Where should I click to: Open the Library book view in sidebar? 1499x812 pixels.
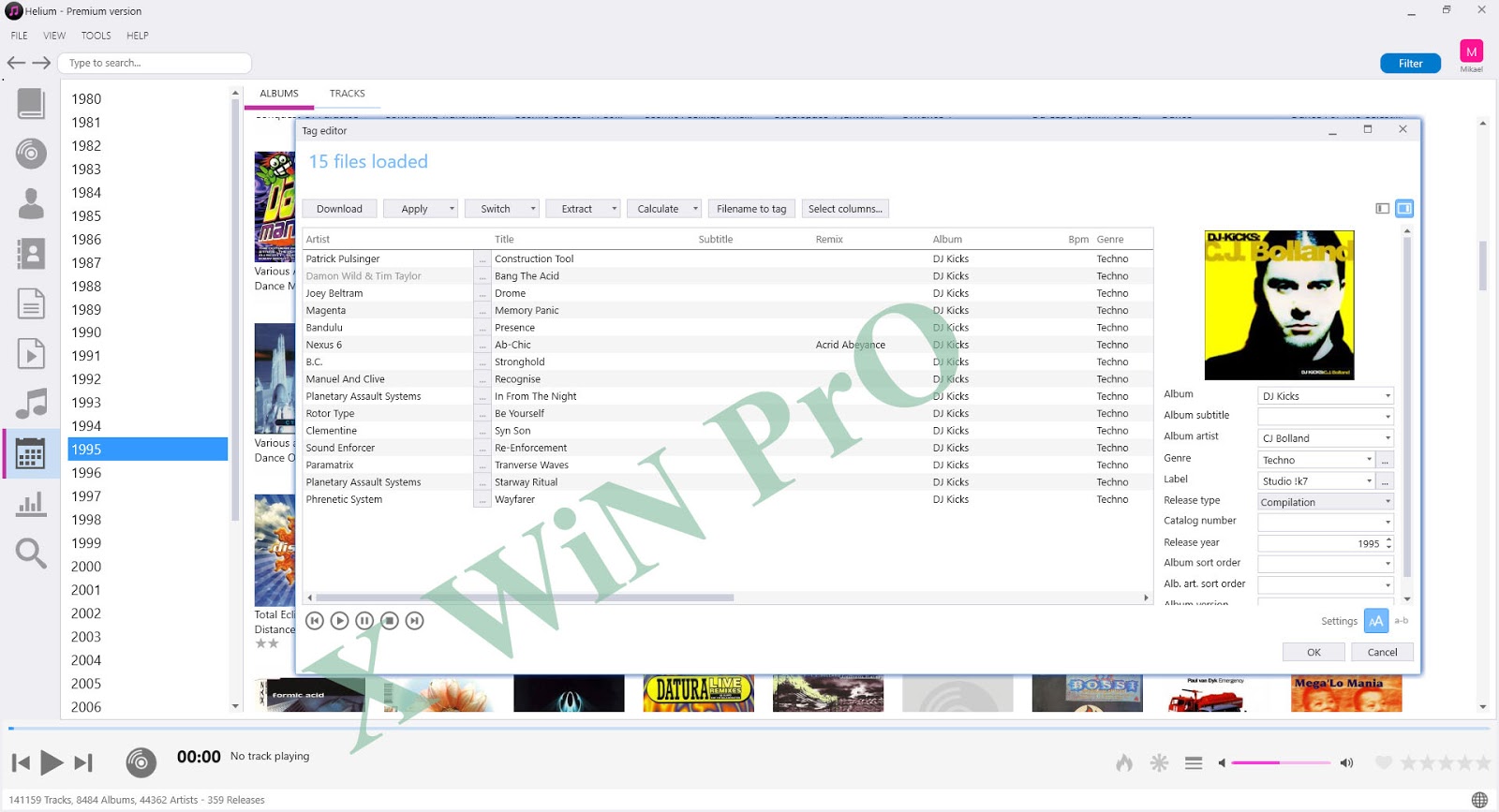coord(31,103)
